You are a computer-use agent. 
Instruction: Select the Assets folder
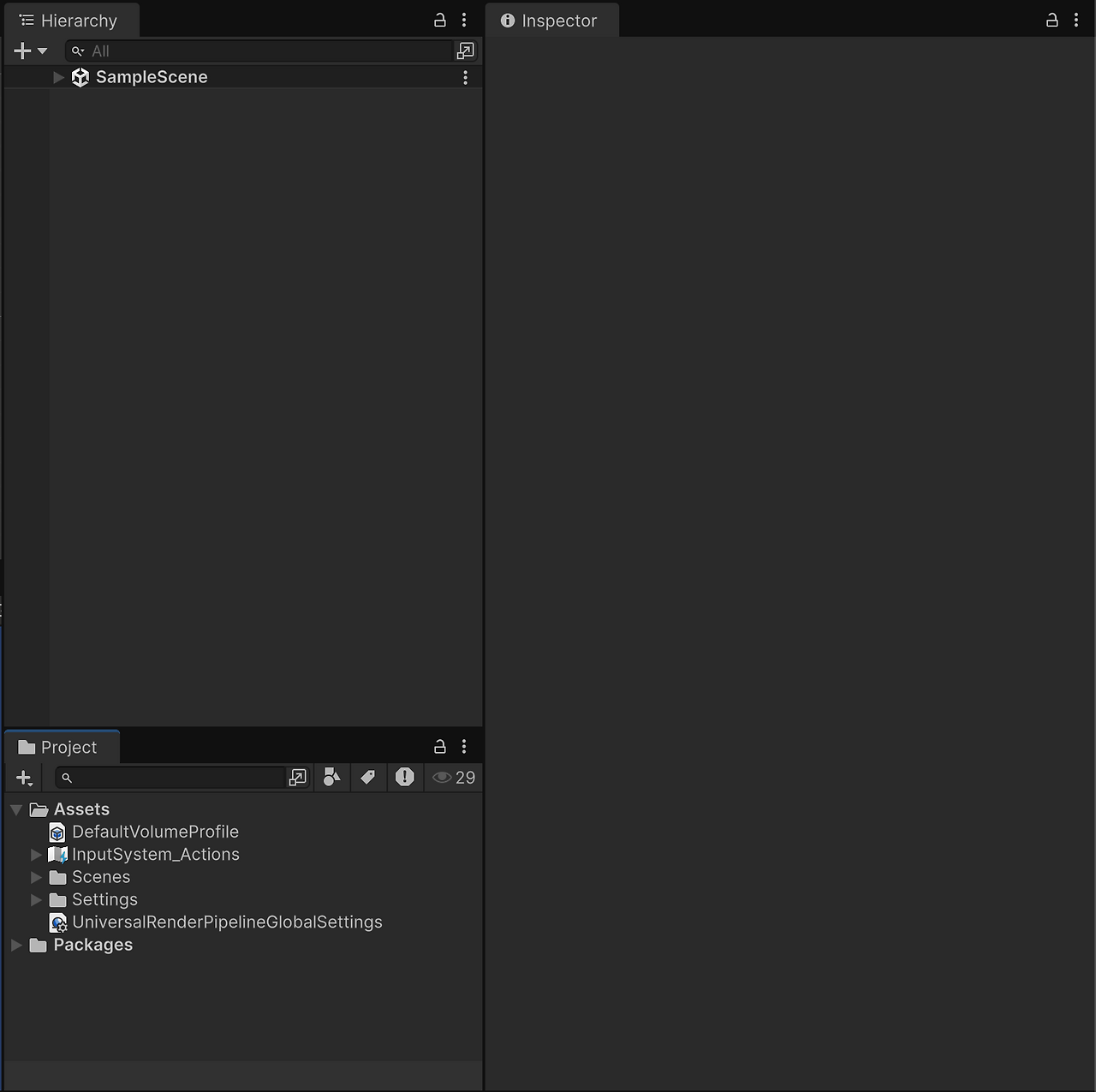click(x=243, y=809)
